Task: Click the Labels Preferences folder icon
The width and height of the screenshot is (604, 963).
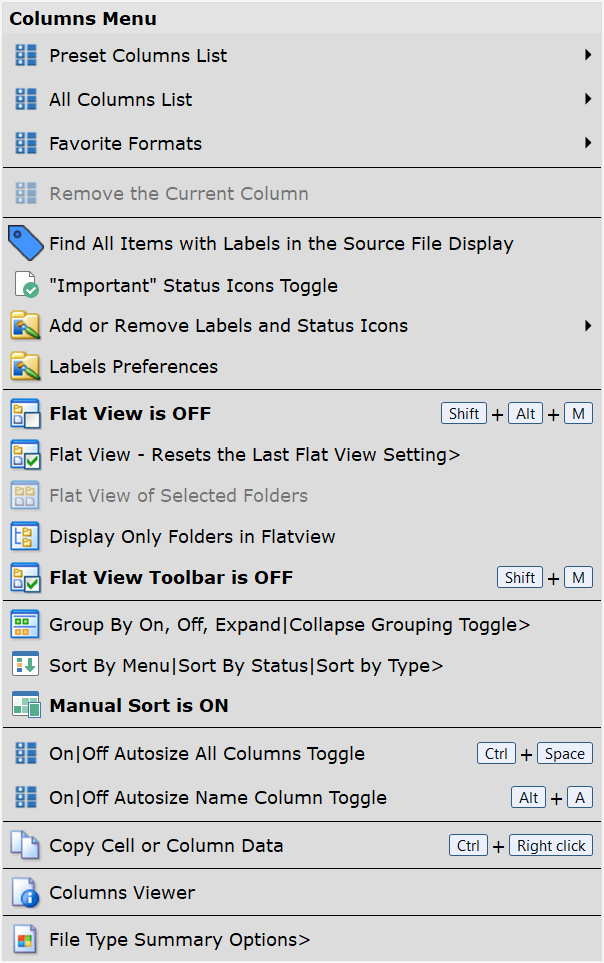Action: coord(25,367)
